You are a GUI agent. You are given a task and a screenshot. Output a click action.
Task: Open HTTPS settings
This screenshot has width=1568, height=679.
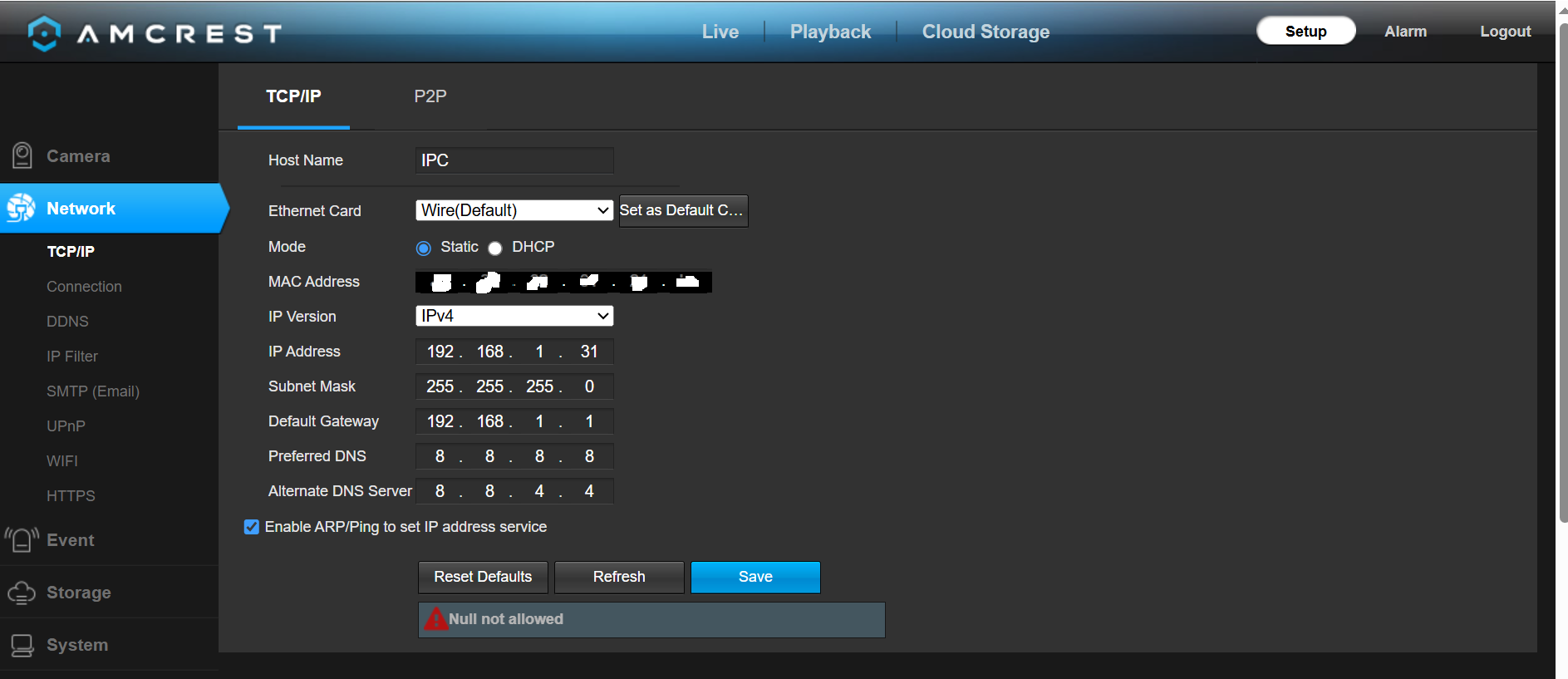pyautogui.click(x=71, y=496)
